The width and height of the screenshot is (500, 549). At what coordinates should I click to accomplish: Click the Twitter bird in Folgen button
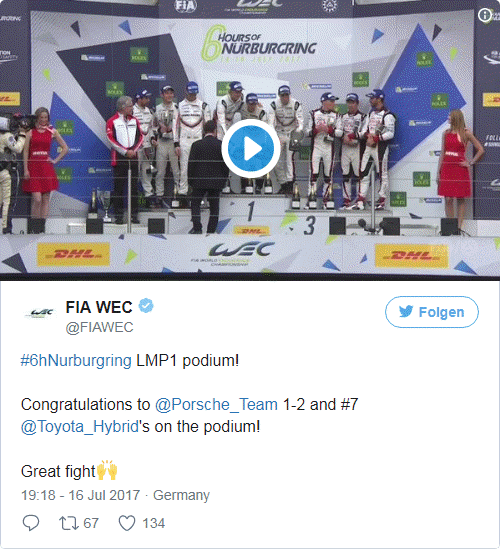tap(405, 311)
